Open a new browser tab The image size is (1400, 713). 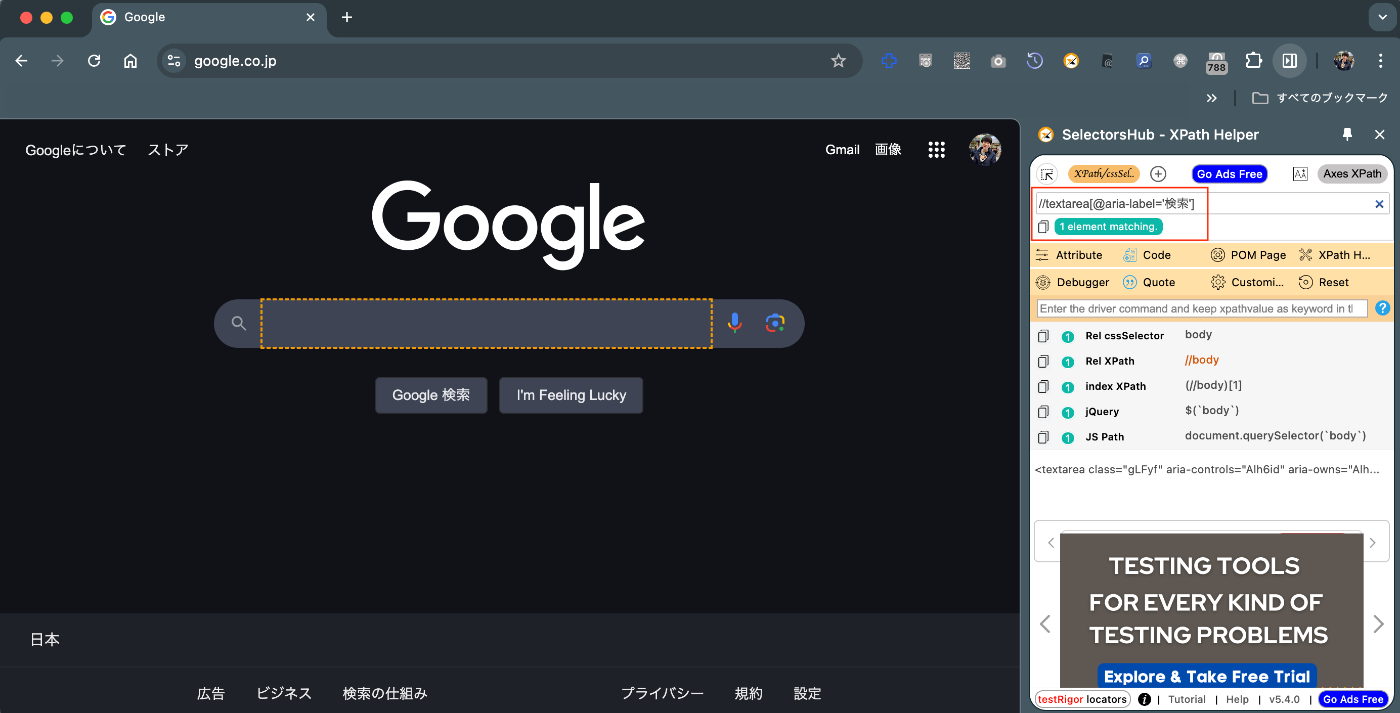(x=347, y=17)
